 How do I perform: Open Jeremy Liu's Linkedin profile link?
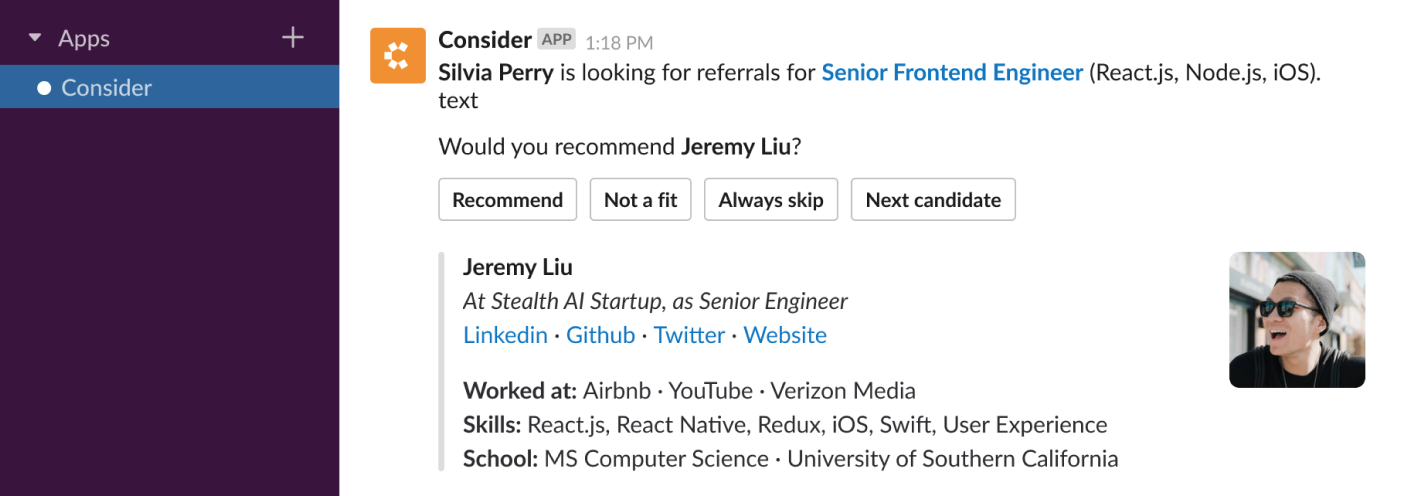[505, 335]
